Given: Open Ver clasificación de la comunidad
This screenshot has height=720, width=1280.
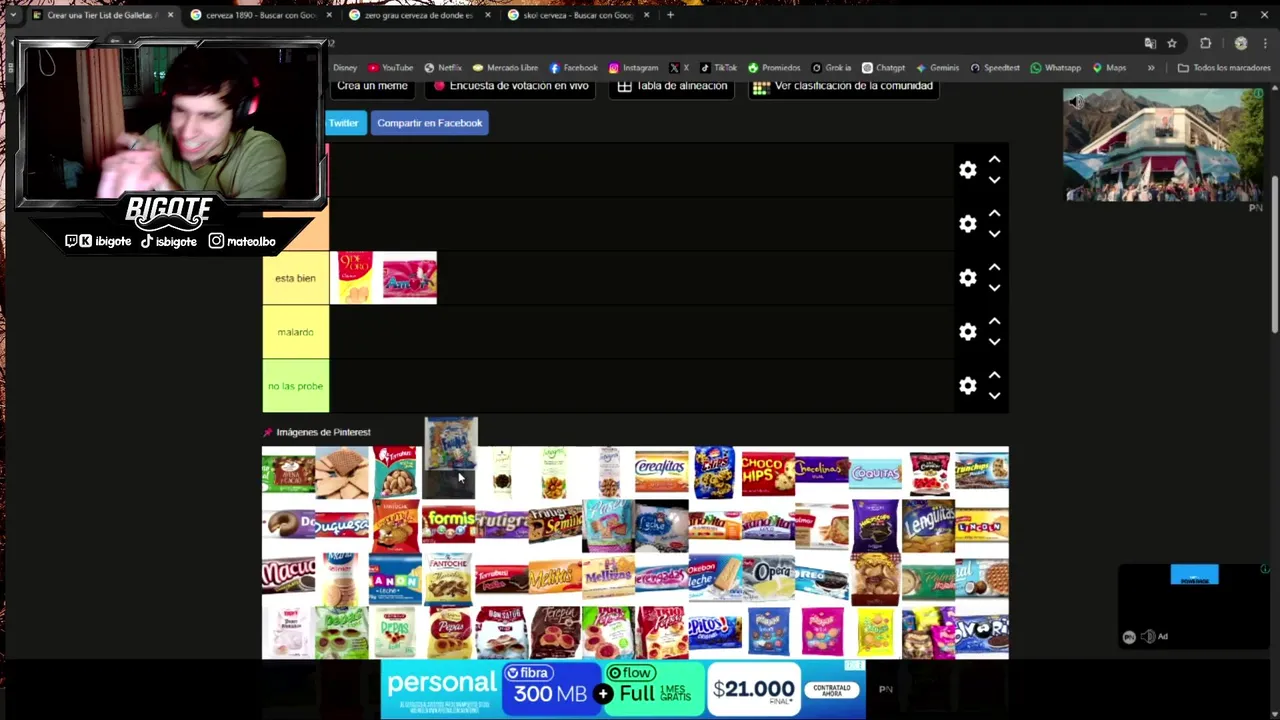Looking at the screenshot, I should coord(843,87).
